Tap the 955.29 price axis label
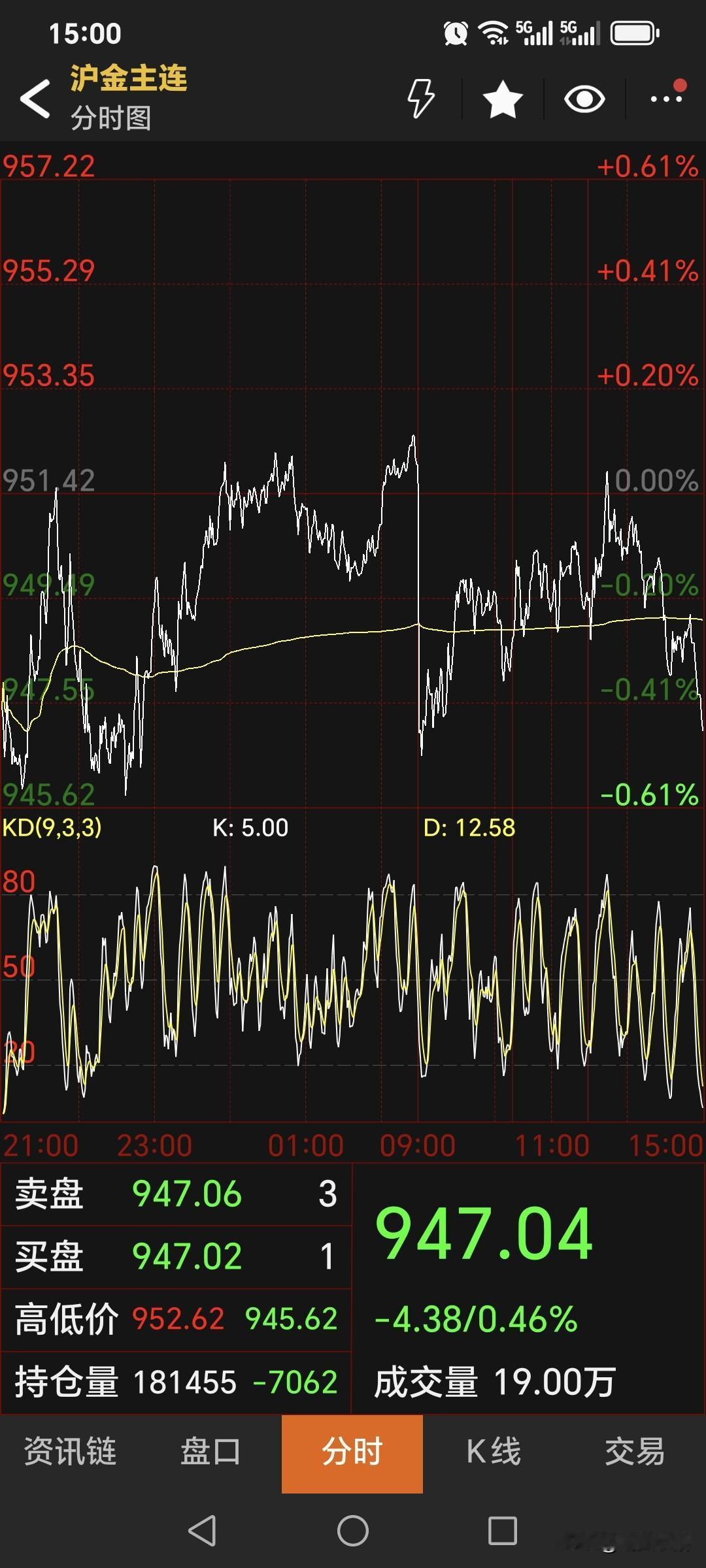 click(49, 270)
